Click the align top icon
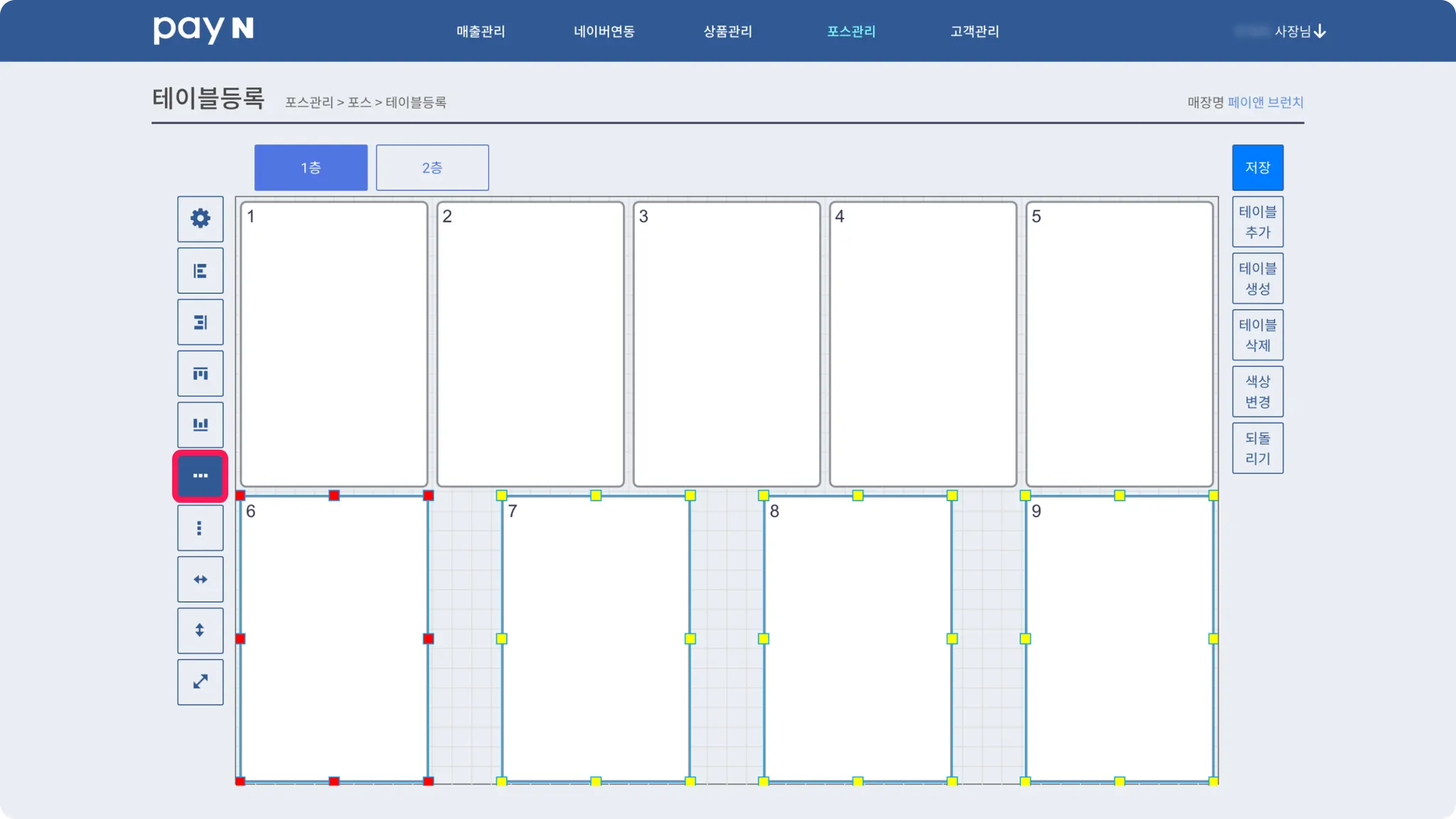This screenshot has height=819, width=1456. [200, 373]
